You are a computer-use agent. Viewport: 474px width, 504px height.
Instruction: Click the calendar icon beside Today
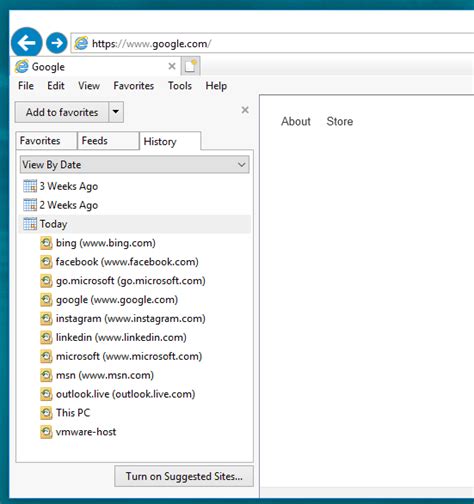coord(30,224)
